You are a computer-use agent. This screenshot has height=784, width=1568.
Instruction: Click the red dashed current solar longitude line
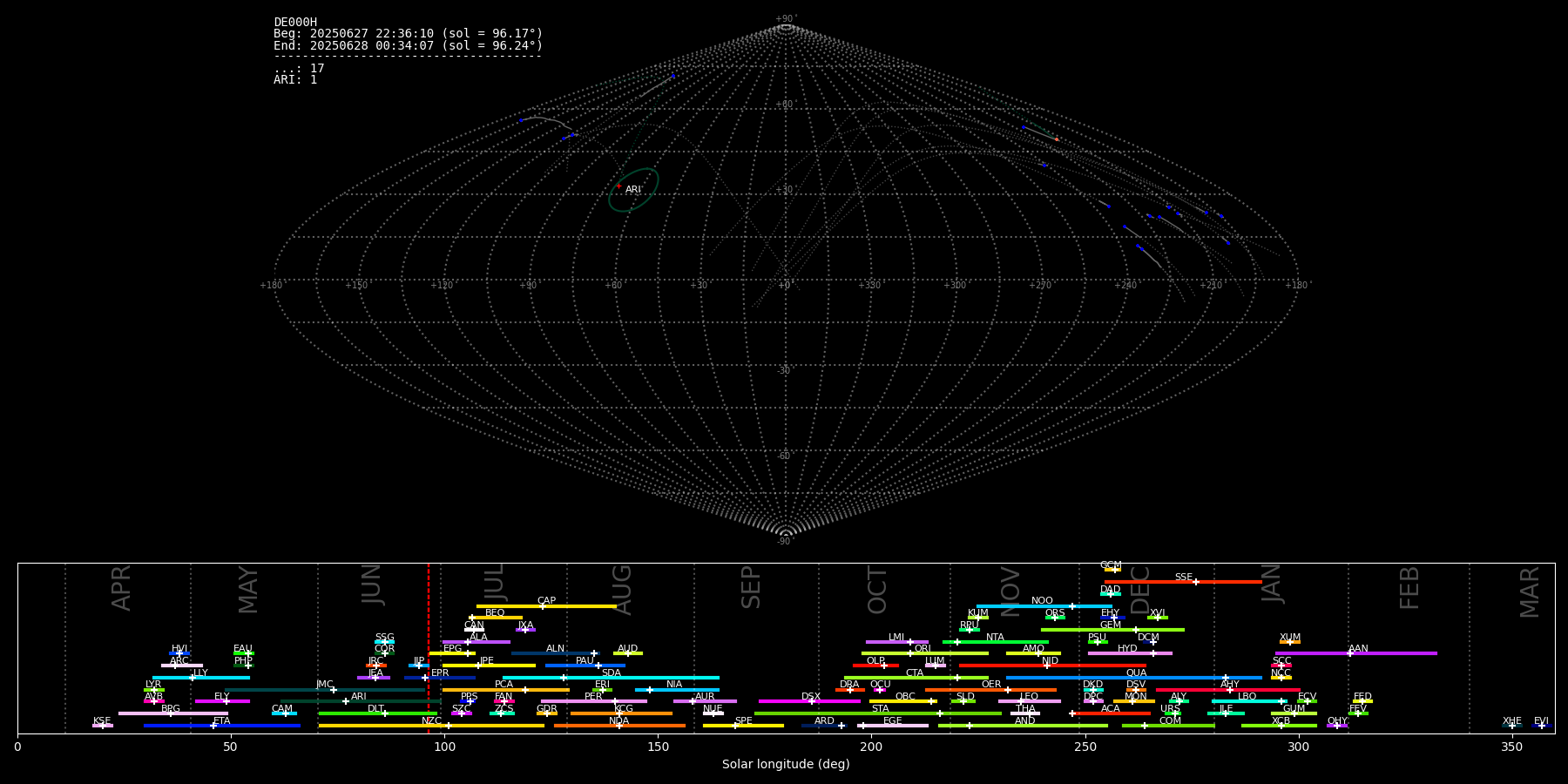tap(429, 647)
